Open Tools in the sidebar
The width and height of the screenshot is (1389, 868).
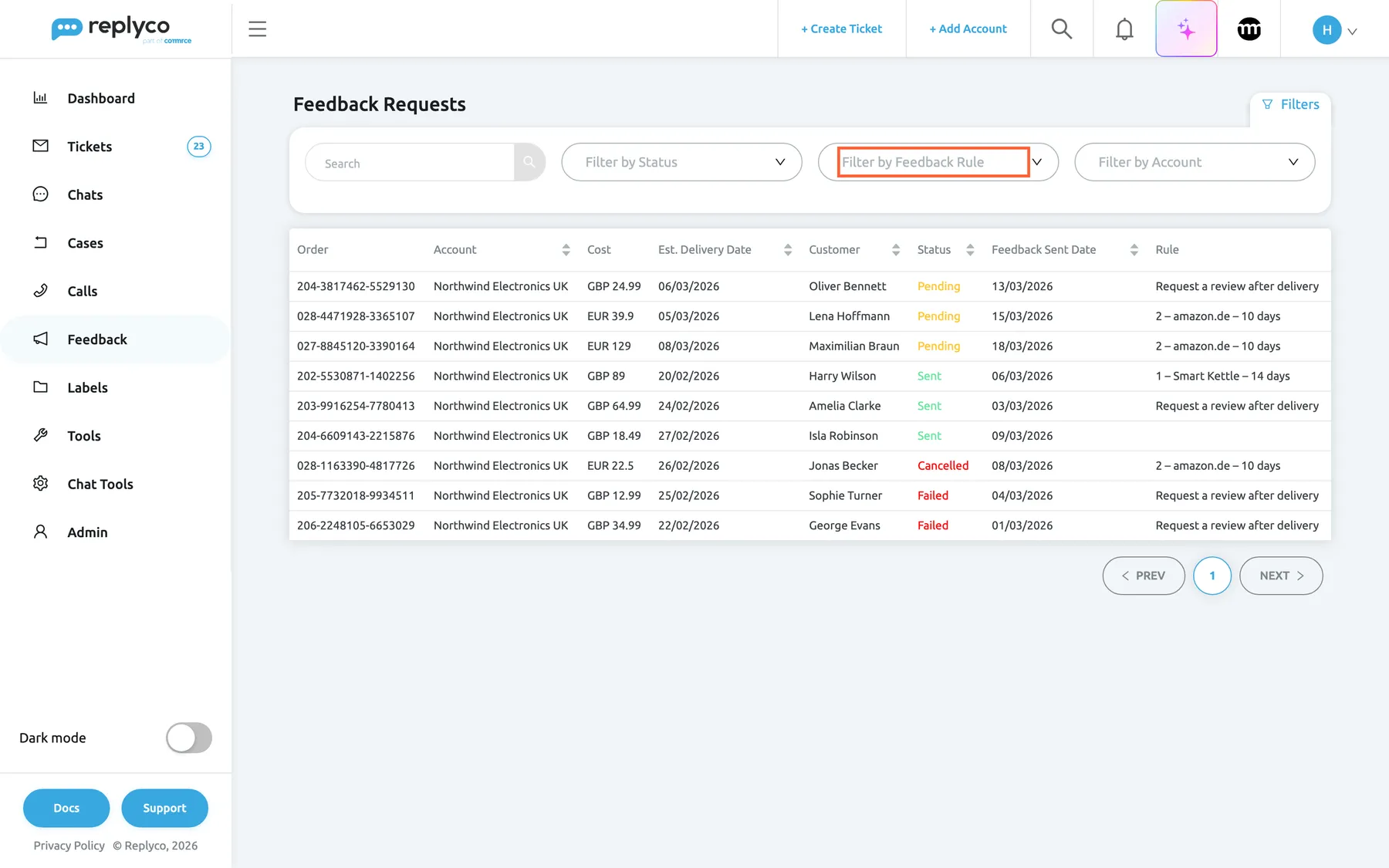116,436
